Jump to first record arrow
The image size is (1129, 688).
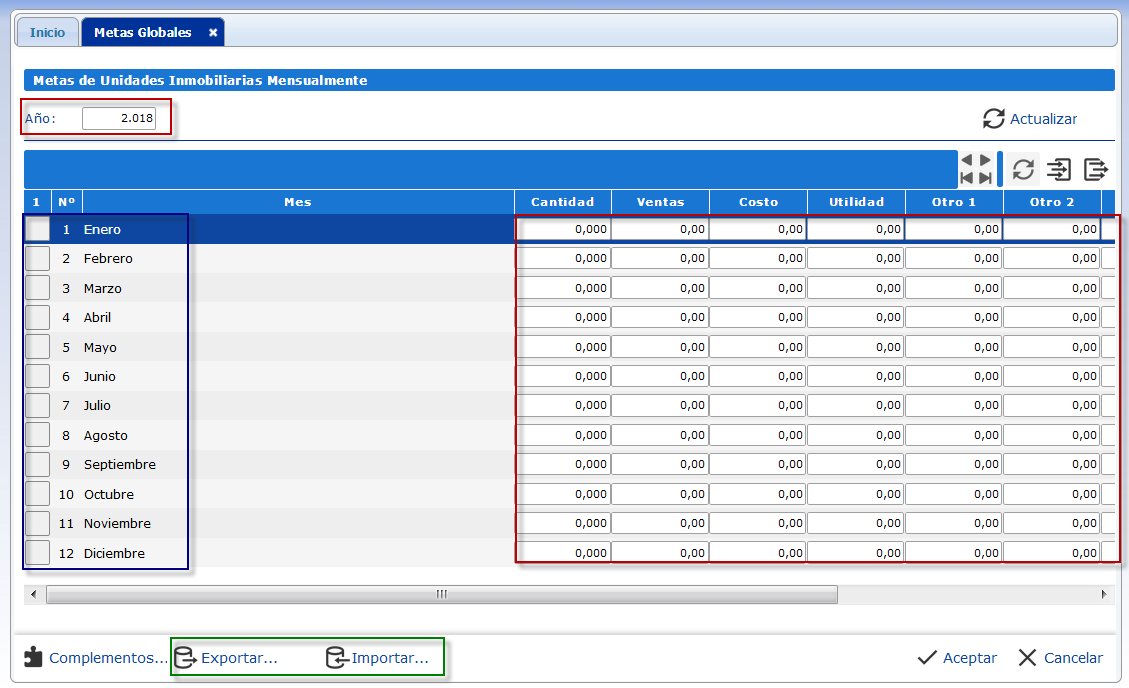(x=967, y=178)
